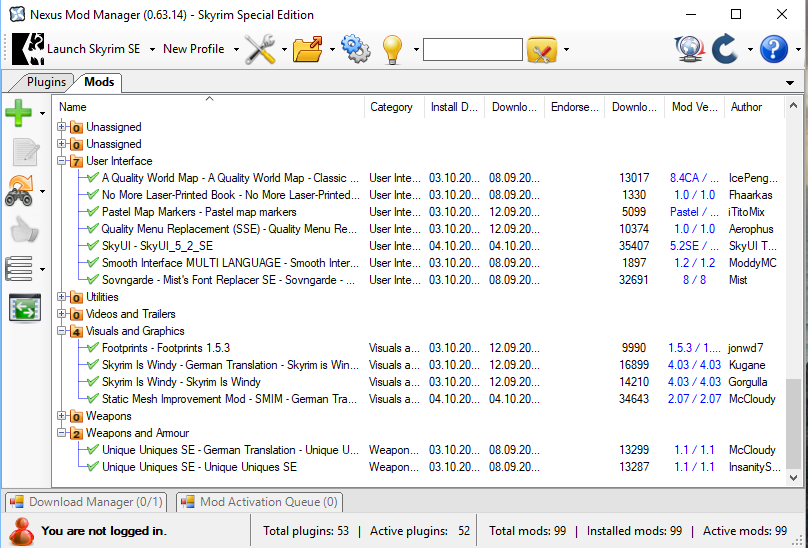Open settings with the gear icon
The width and height of the screenshot is (808, 548).
click(354, 49)
